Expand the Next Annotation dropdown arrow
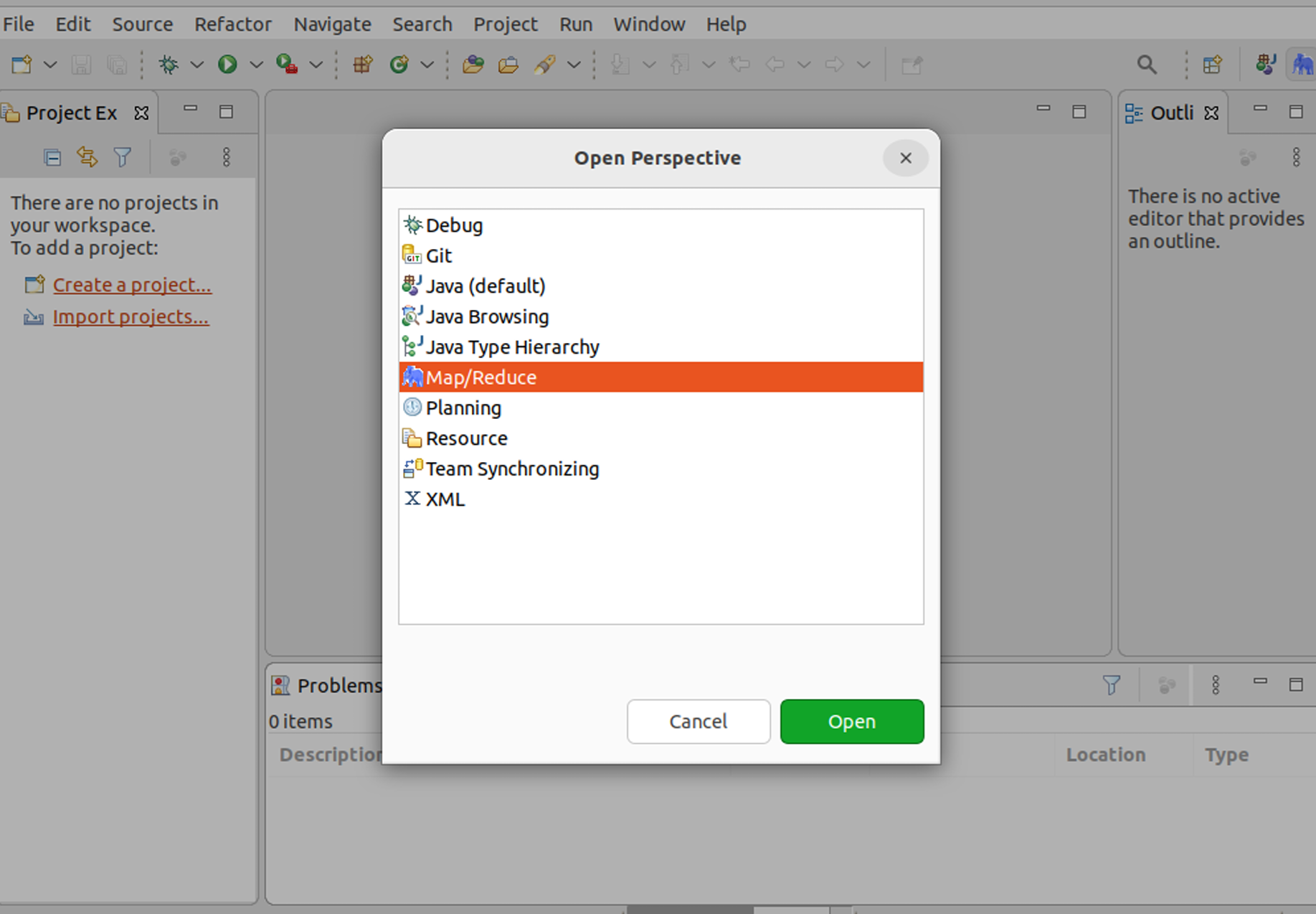 (x=649, y=65)
